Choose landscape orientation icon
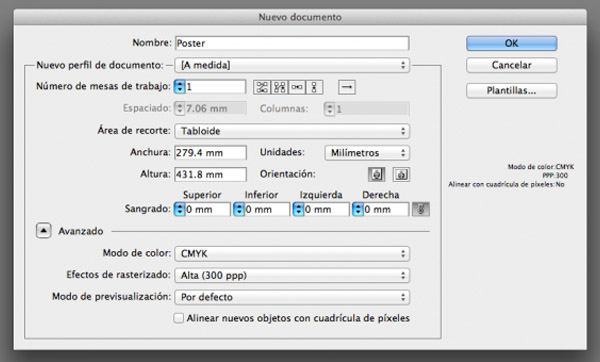Image resolution: width=600 pixels, height=362 pixels. tap(401, 174)
